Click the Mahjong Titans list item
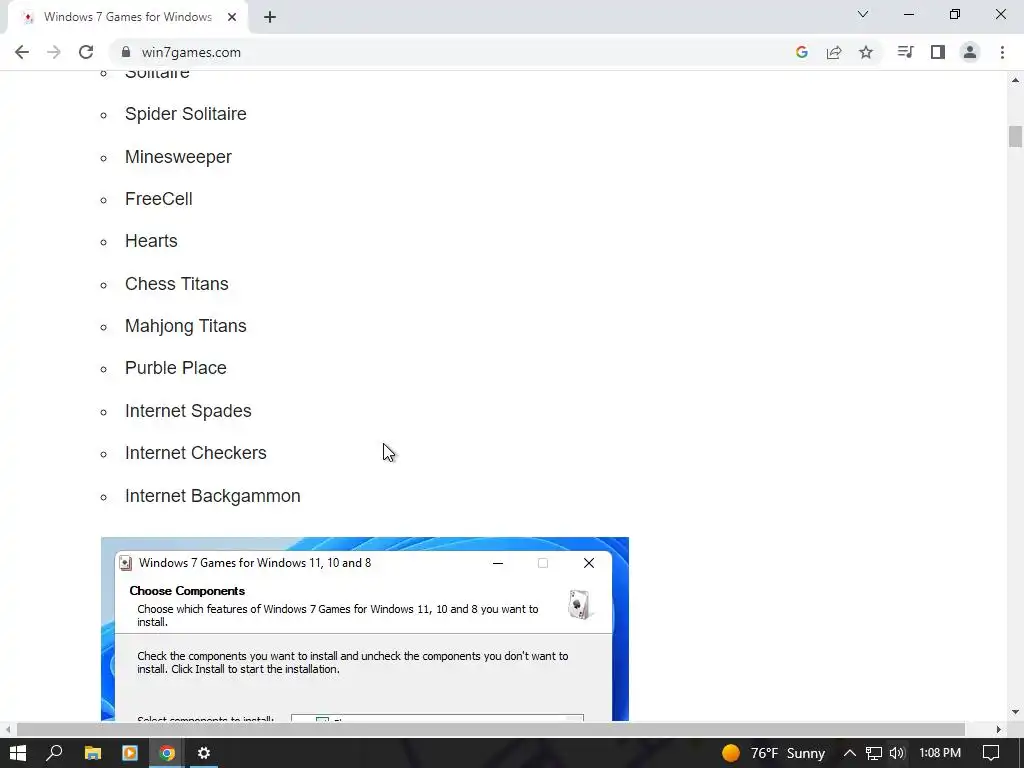1024x768 pixels. pyautogui.click(x=185, y=326)
